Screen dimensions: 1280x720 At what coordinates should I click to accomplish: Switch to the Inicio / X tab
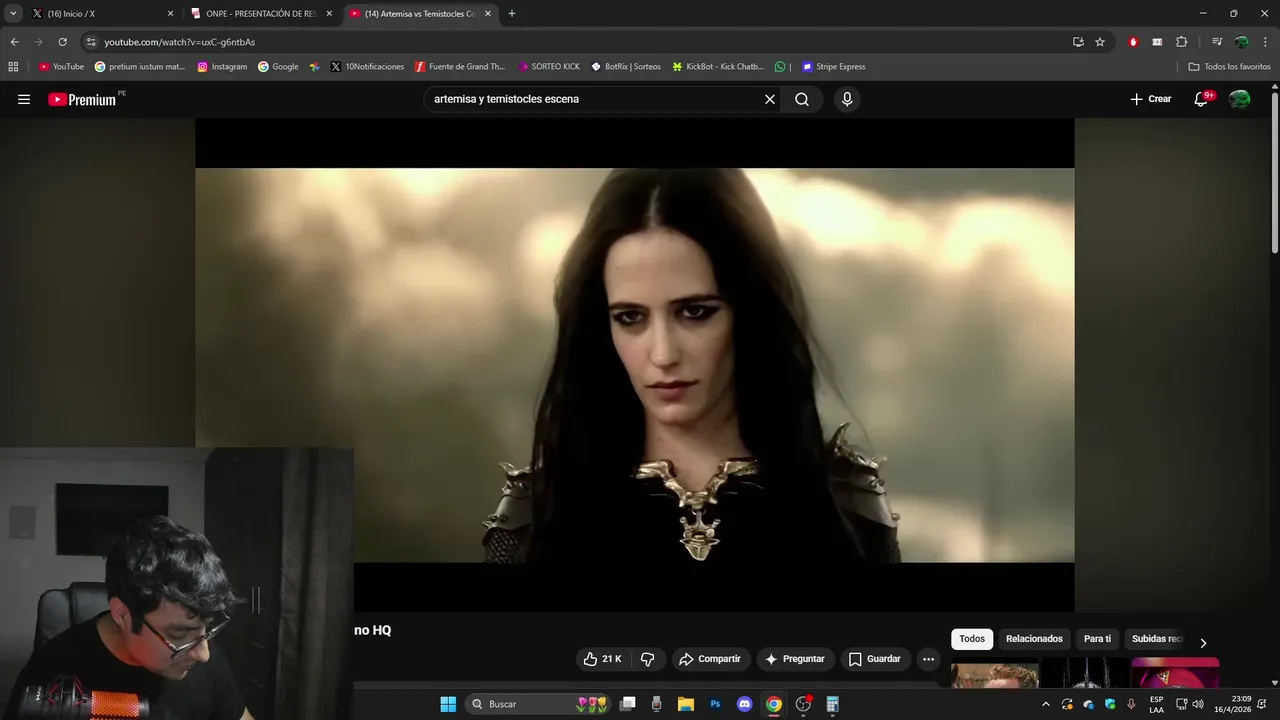point(99,14)
